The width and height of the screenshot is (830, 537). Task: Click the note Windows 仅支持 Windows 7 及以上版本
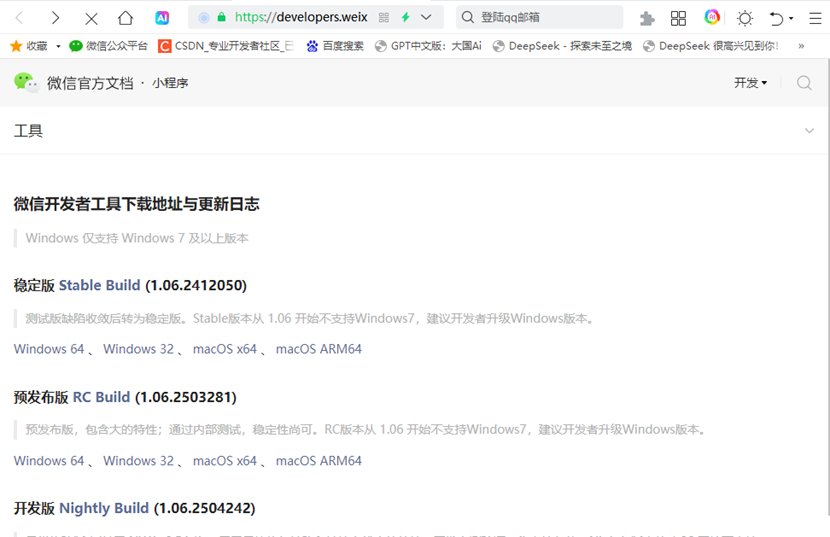[137, 238]
